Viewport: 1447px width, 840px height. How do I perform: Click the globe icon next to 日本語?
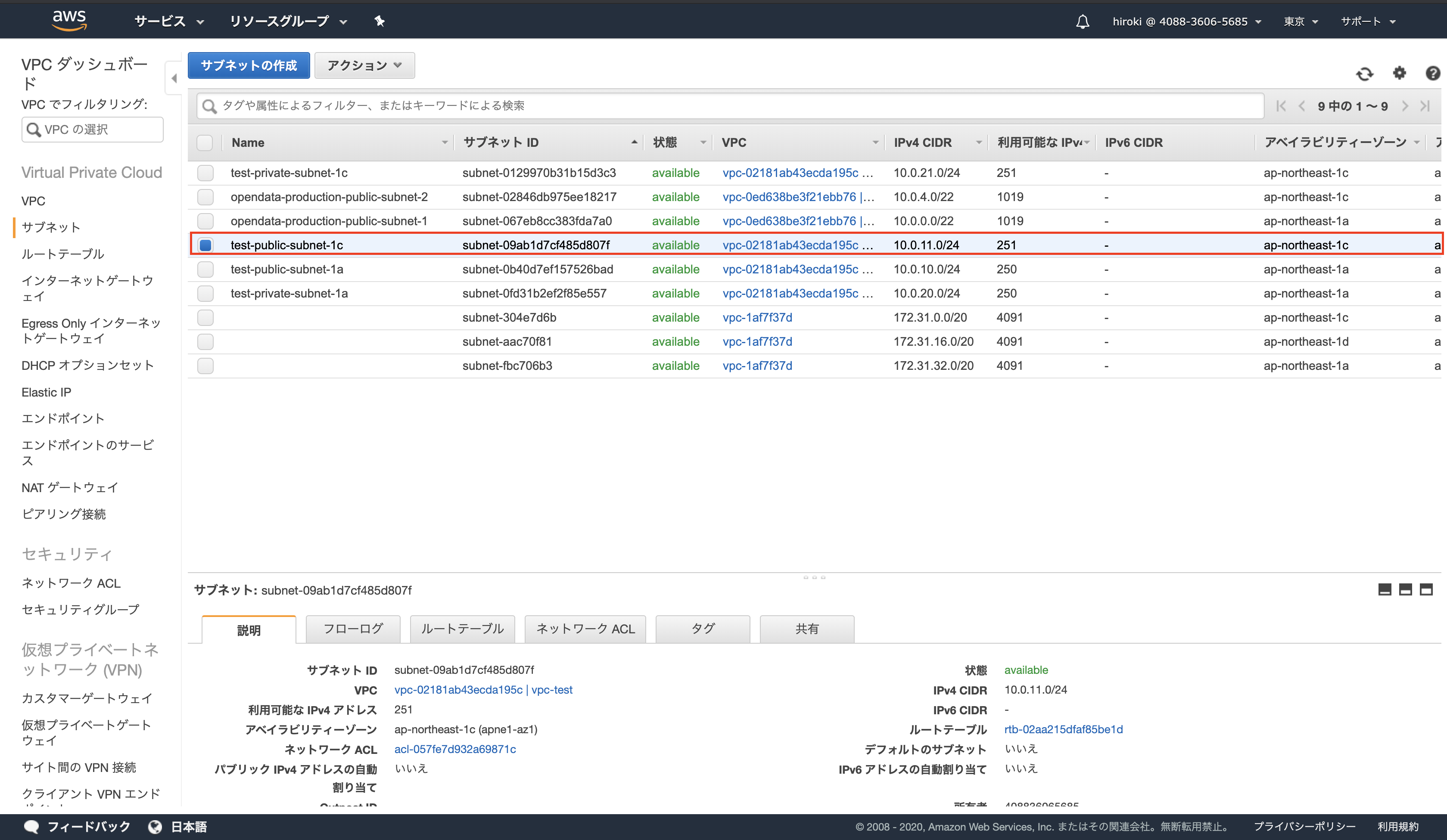155,826
